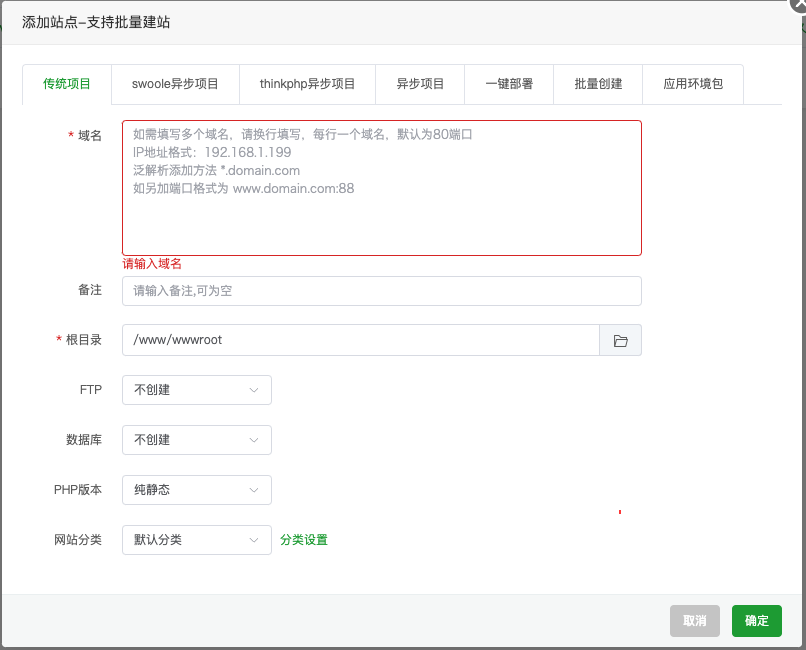This screenshot has width=806, height=650.
Task: Go to the 异步项目 tab
Action: pyautogui.click(x=420, y=84)
